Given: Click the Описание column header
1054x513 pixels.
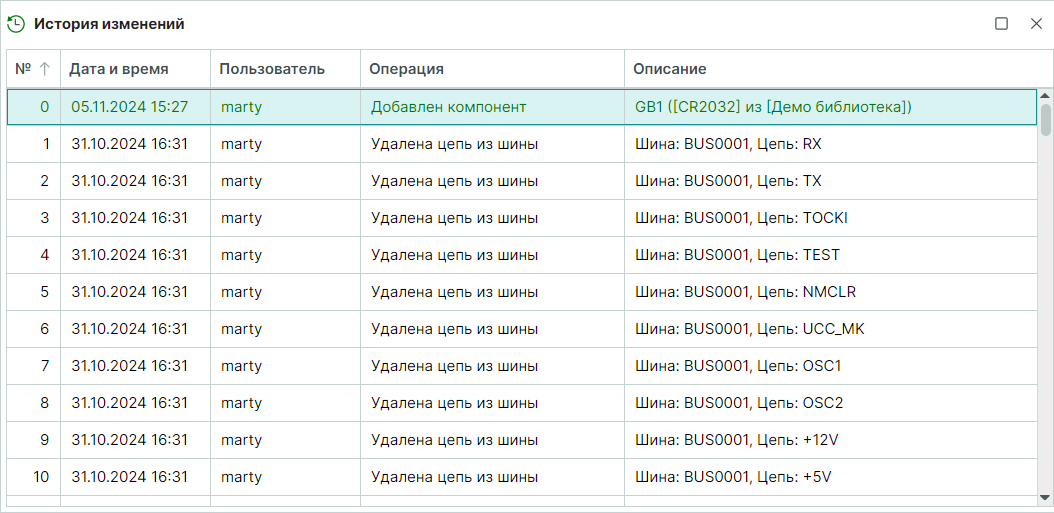Looking at the screenshot, I should click(x=670, y=69).
